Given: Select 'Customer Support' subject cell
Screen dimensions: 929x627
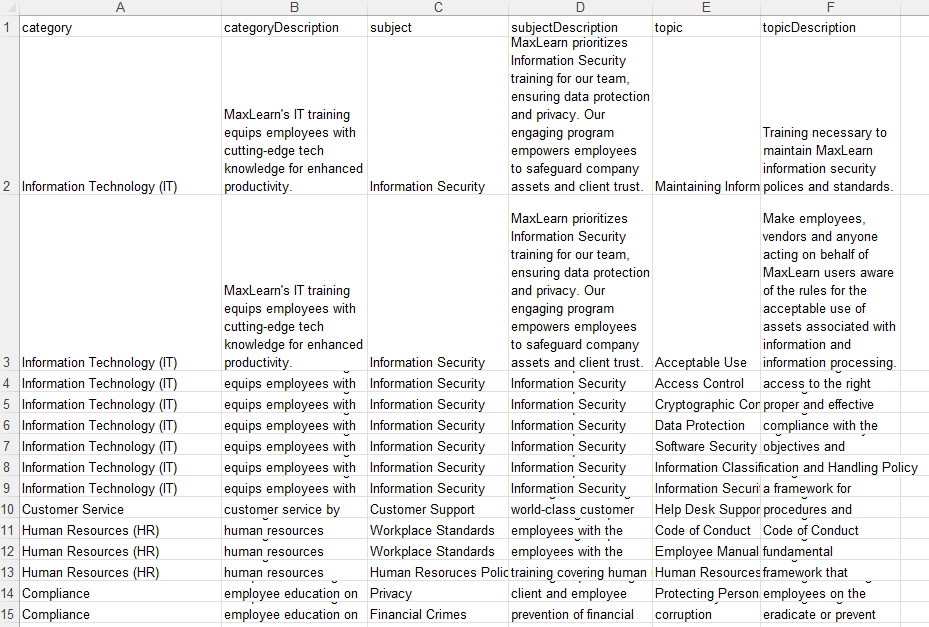Looking at the screenshot, I should click(438, 509).
